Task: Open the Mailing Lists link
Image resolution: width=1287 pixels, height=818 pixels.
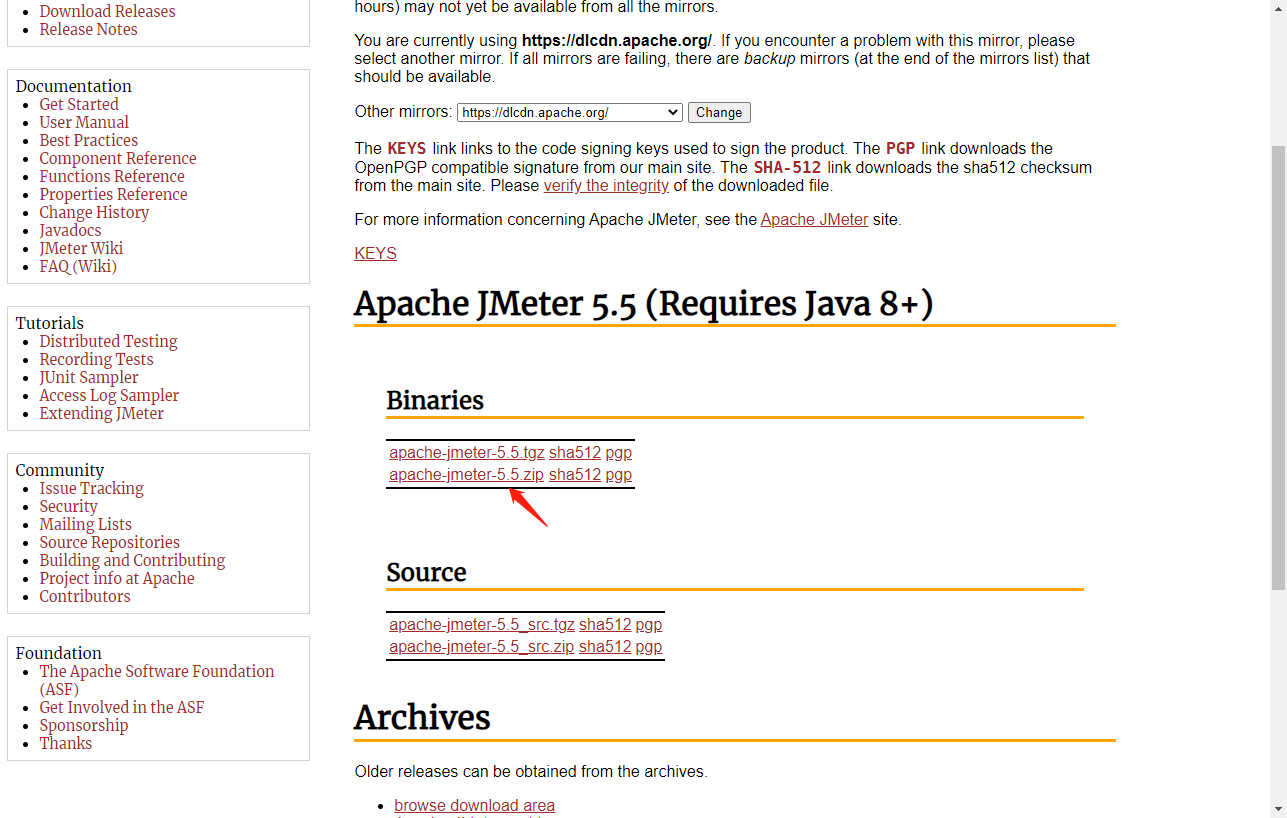Action: click(x=85, y=524)
